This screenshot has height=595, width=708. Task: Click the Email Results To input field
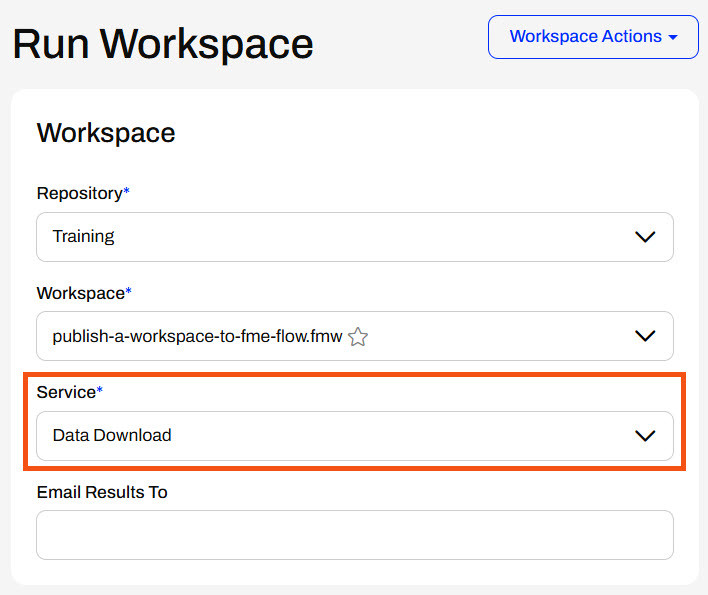click(x=354, y=535)
